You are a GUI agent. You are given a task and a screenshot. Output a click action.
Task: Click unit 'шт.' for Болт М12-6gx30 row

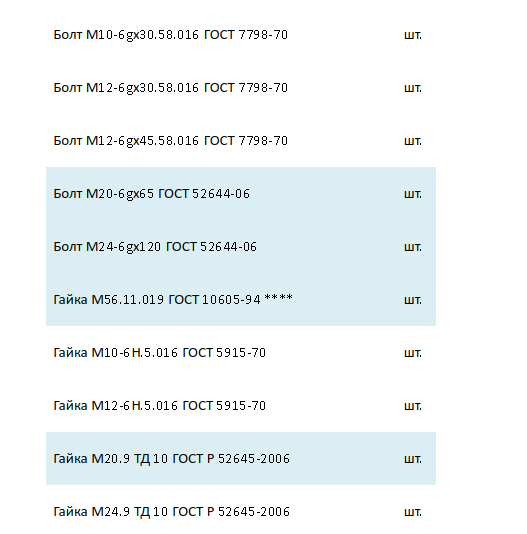[413, 88]
